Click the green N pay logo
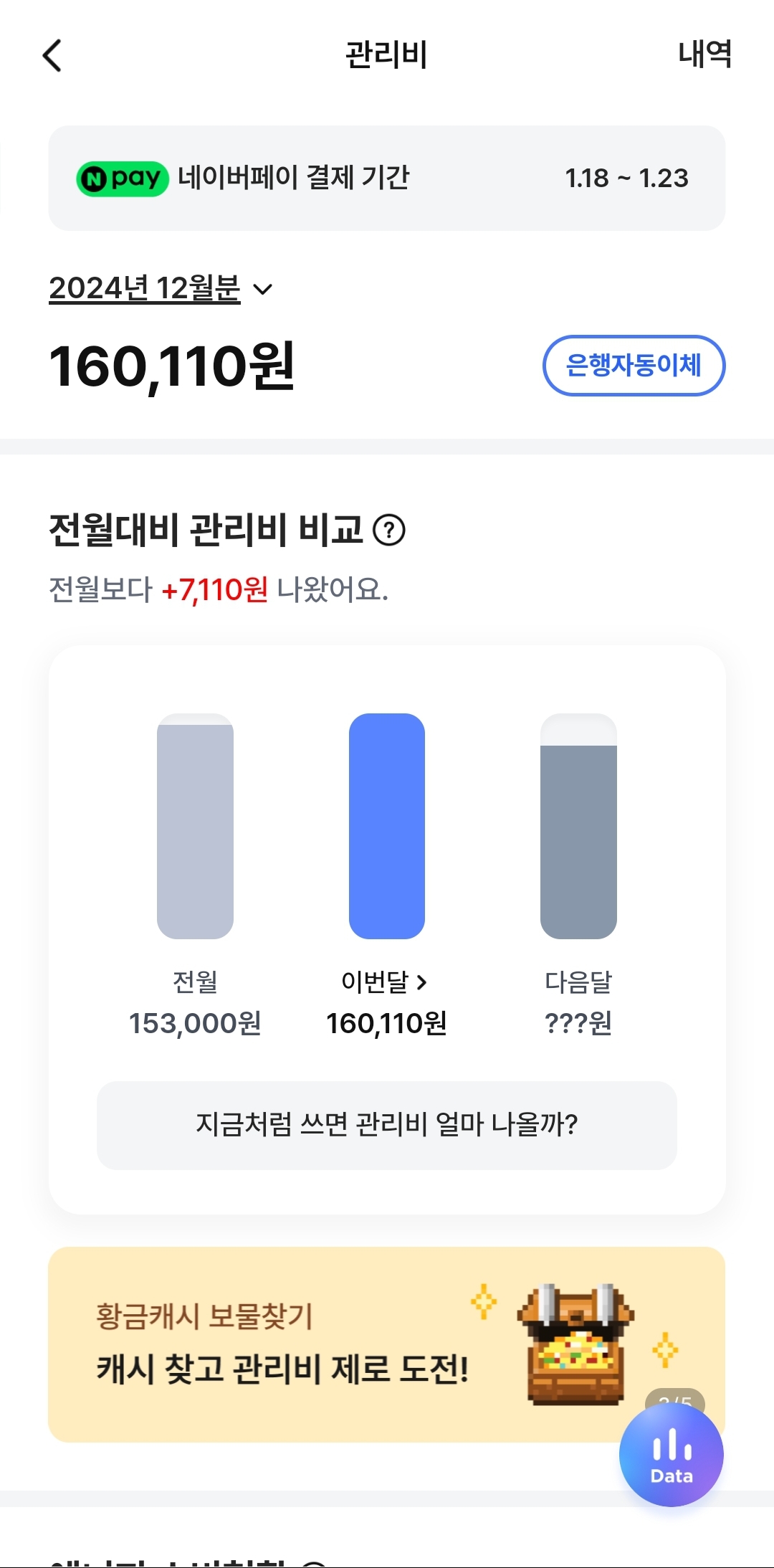The image size is (774, 1568). (123, 179)
